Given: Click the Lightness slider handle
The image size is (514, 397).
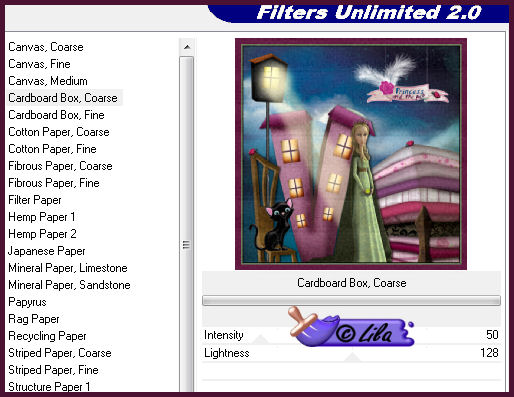Looking at the screenshot, I should click(352, 358).
